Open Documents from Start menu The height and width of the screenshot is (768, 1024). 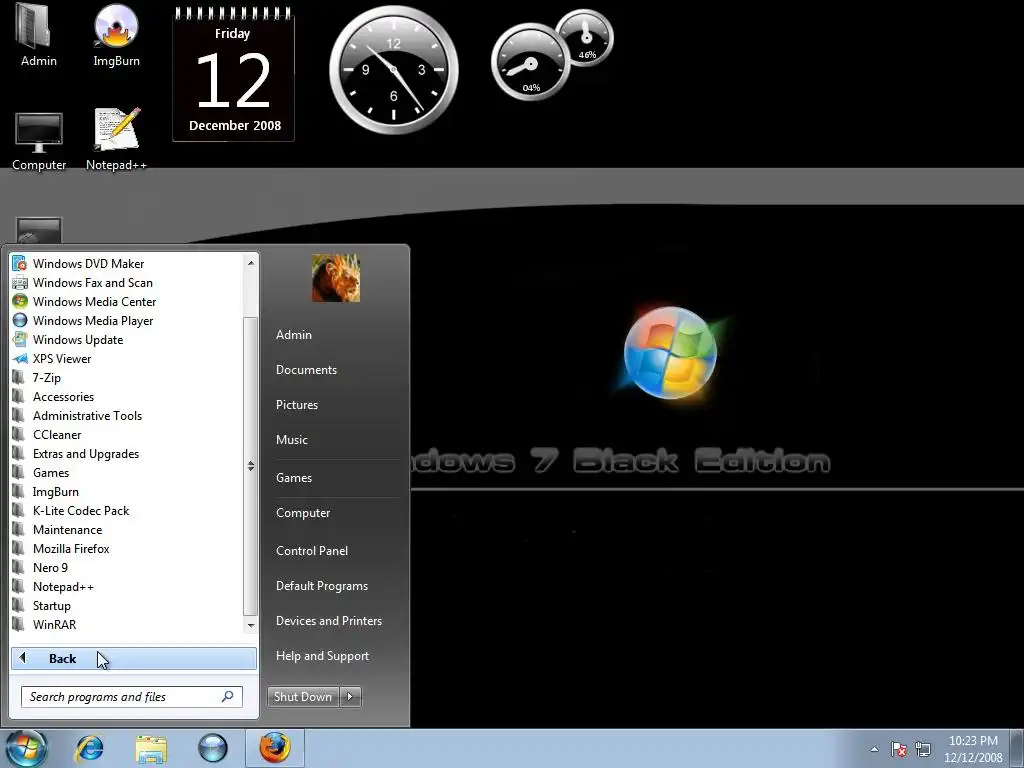point(306,370)
